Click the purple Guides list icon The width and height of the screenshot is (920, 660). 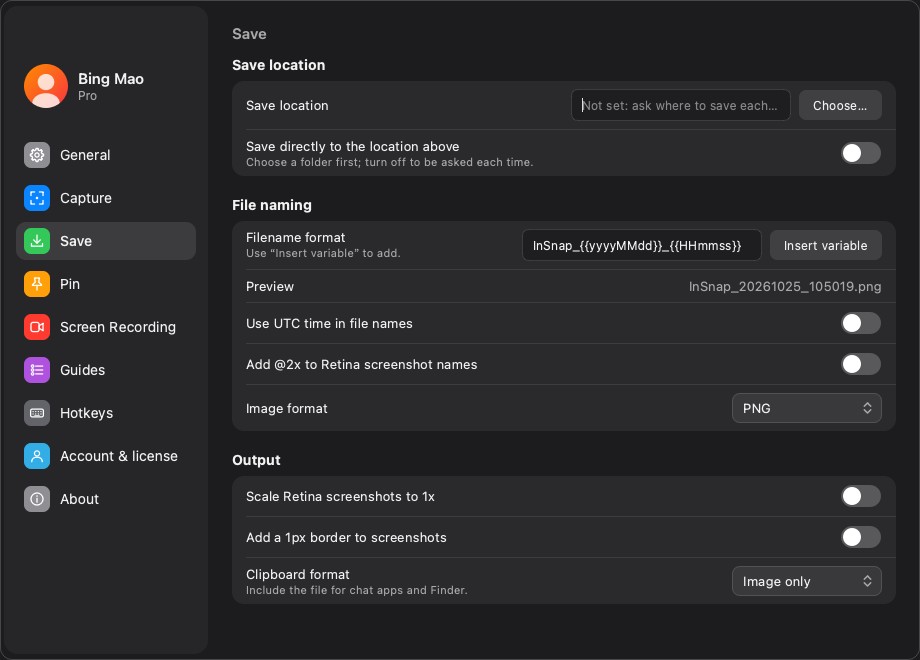[37, 370]
